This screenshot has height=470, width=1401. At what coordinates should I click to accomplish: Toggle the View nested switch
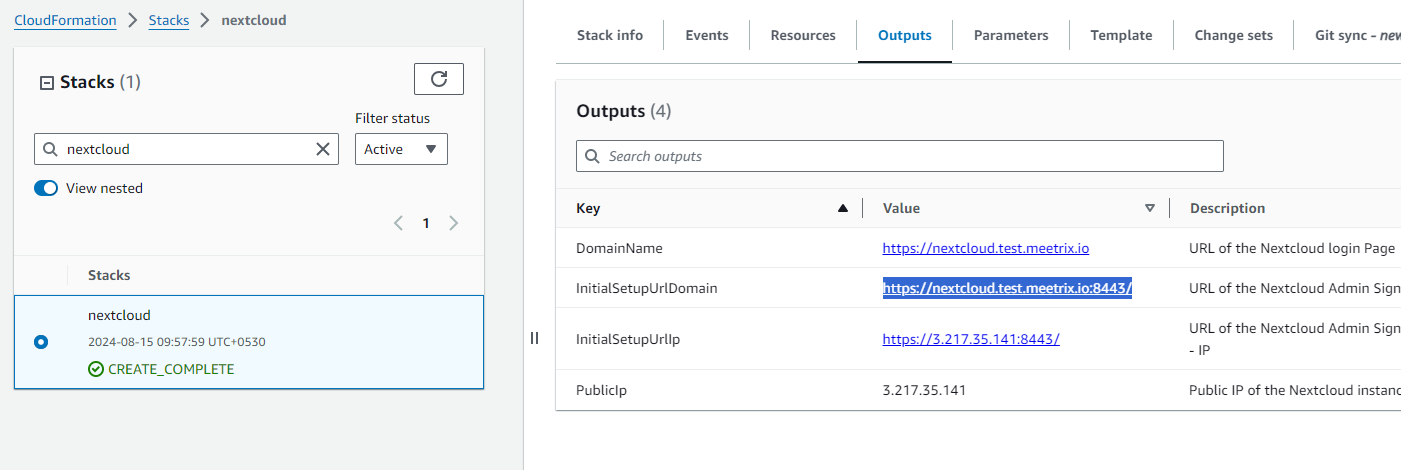[46, 188]
